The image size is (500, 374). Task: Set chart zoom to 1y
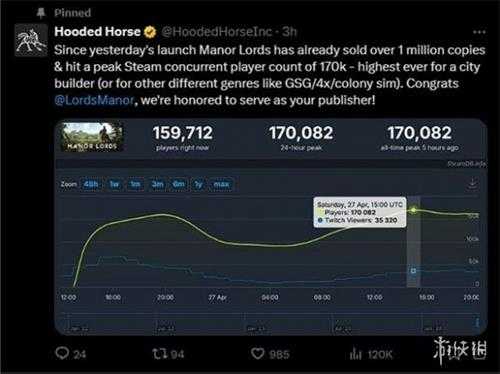pos(198,184)
